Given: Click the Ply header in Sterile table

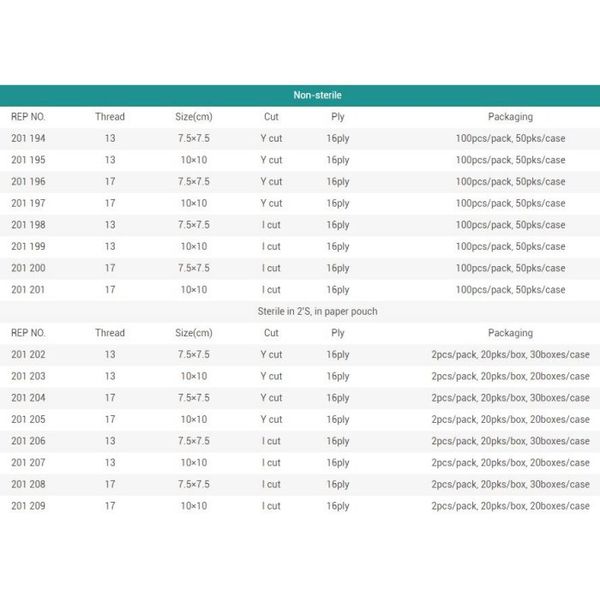Looking at the screenshot, I should coord(338,333).
